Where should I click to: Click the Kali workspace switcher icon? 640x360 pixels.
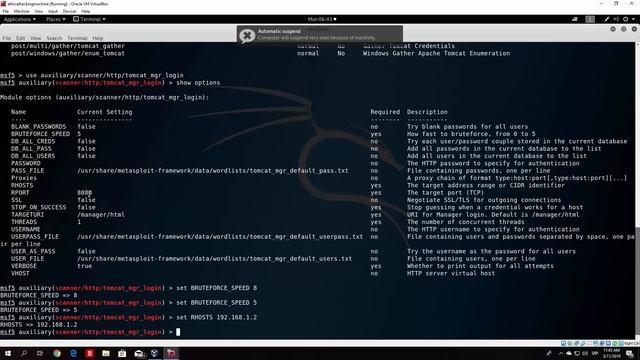pyautogui.click(x=590, y=19)
